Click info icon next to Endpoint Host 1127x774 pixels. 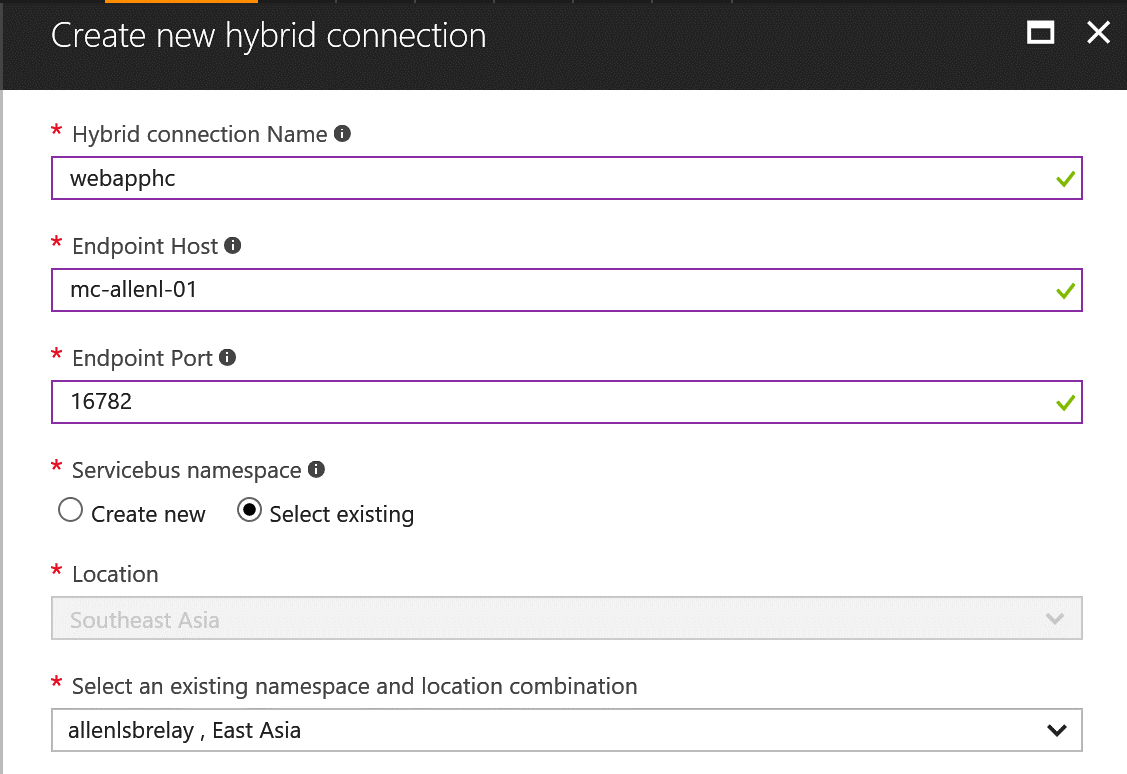[233, 245]
